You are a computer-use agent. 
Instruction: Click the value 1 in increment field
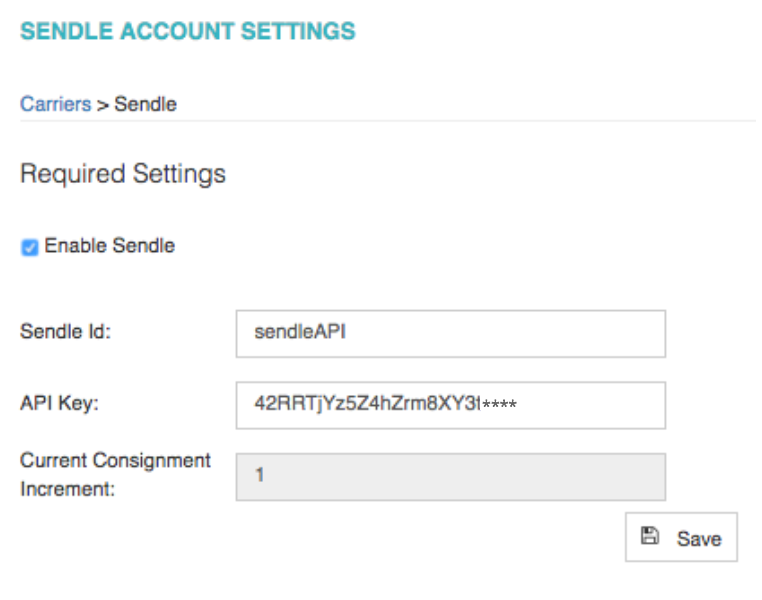pos(260,475)
